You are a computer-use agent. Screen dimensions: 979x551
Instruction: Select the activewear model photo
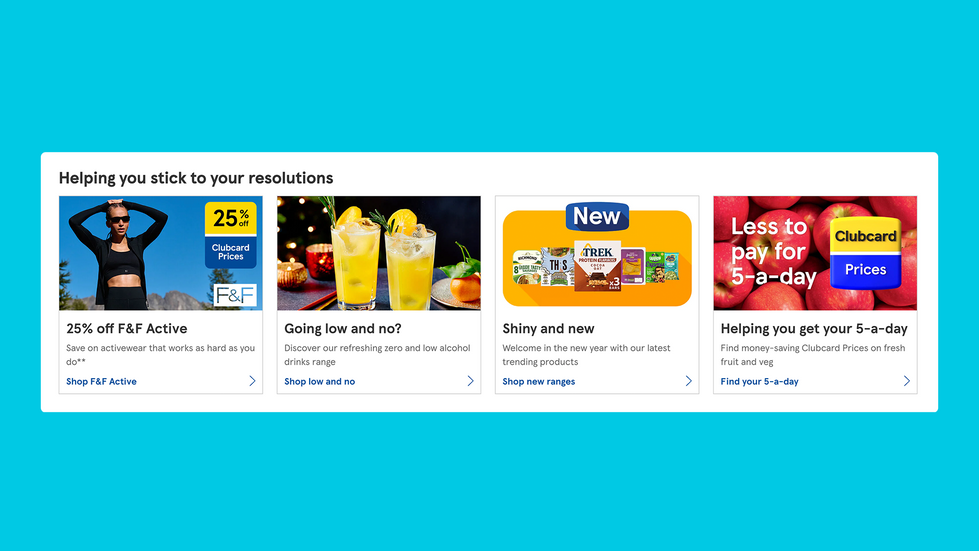coord(160,253)
